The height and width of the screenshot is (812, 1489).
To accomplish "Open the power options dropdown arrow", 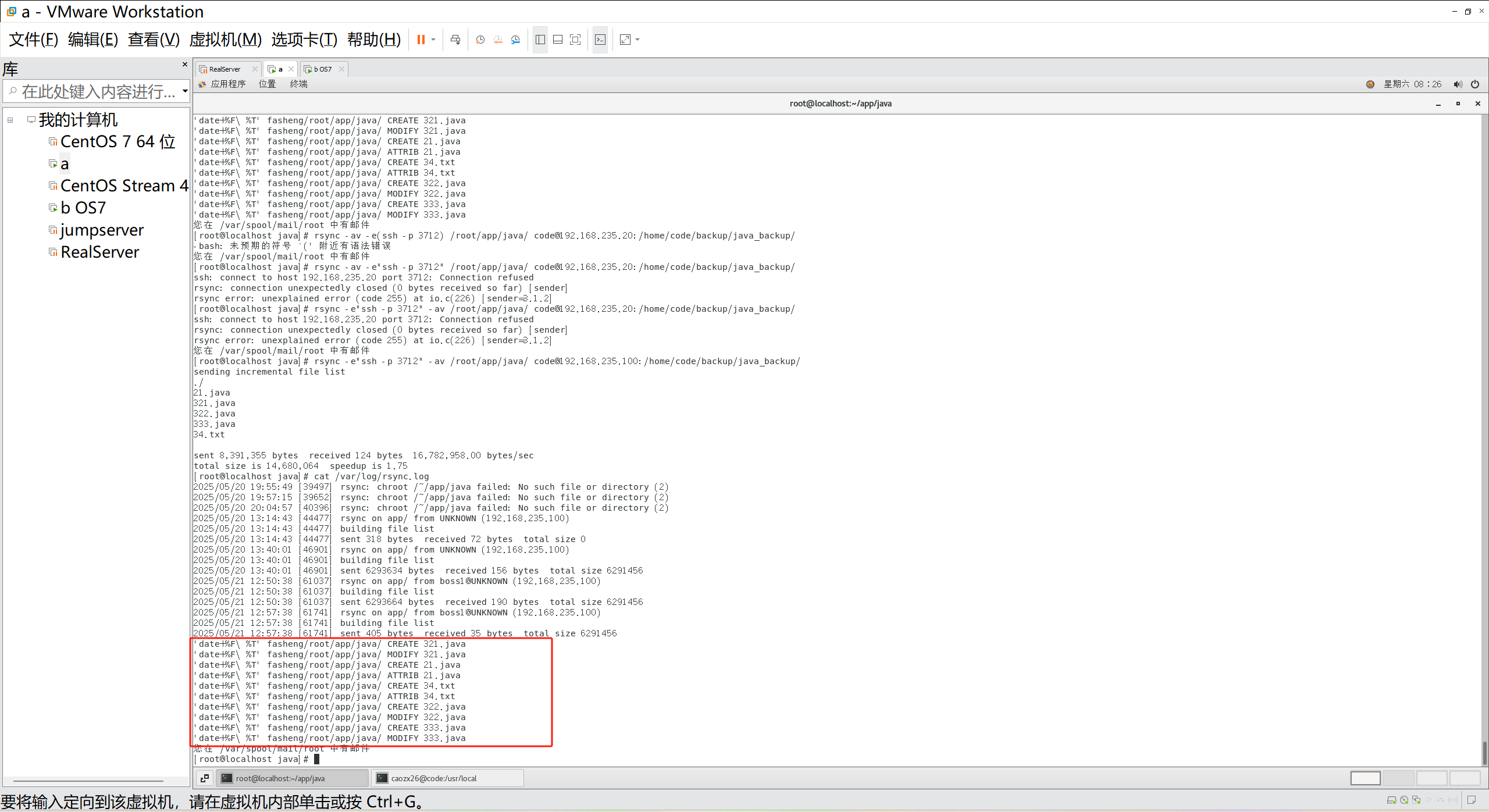I will click(433, 40).
